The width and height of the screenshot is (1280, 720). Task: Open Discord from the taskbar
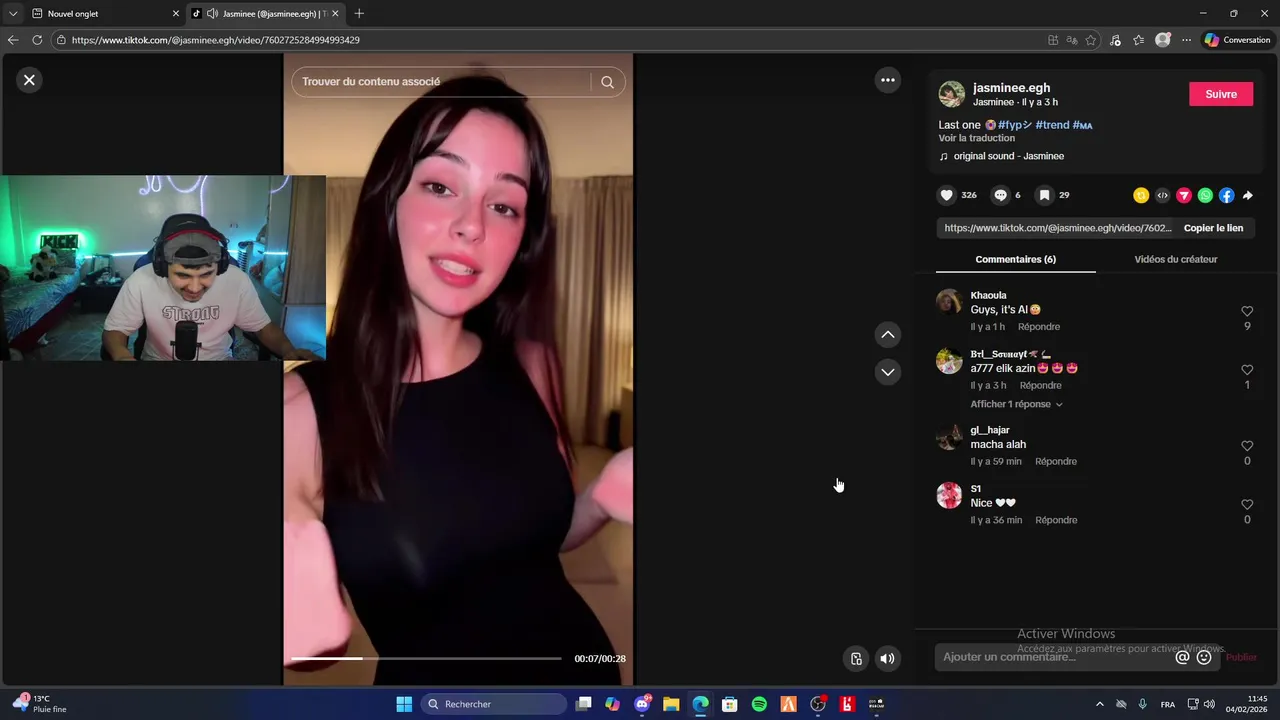point(642,704)
